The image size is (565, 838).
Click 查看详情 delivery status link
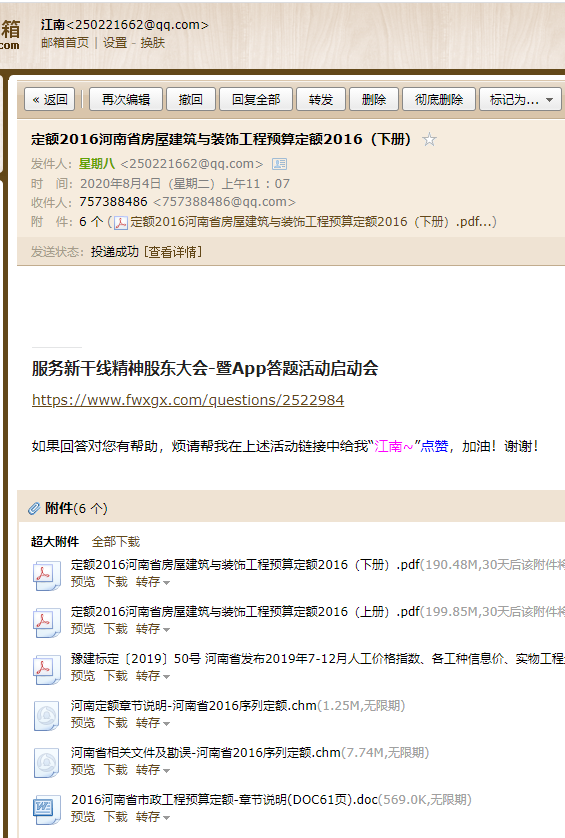pyautogui.click(x=173, y=252)
